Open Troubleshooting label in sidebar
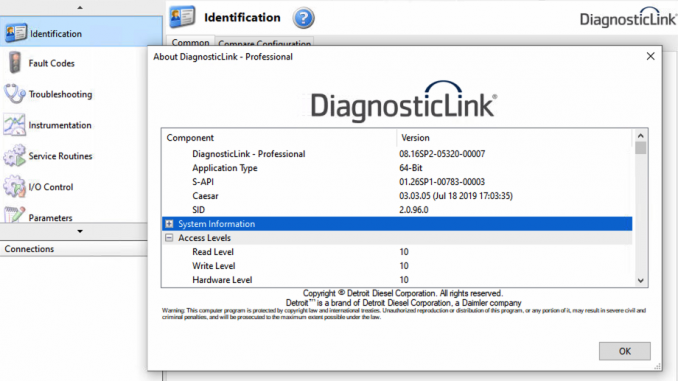Viewport: 678px width, 381px height. [x=61, y=94]
